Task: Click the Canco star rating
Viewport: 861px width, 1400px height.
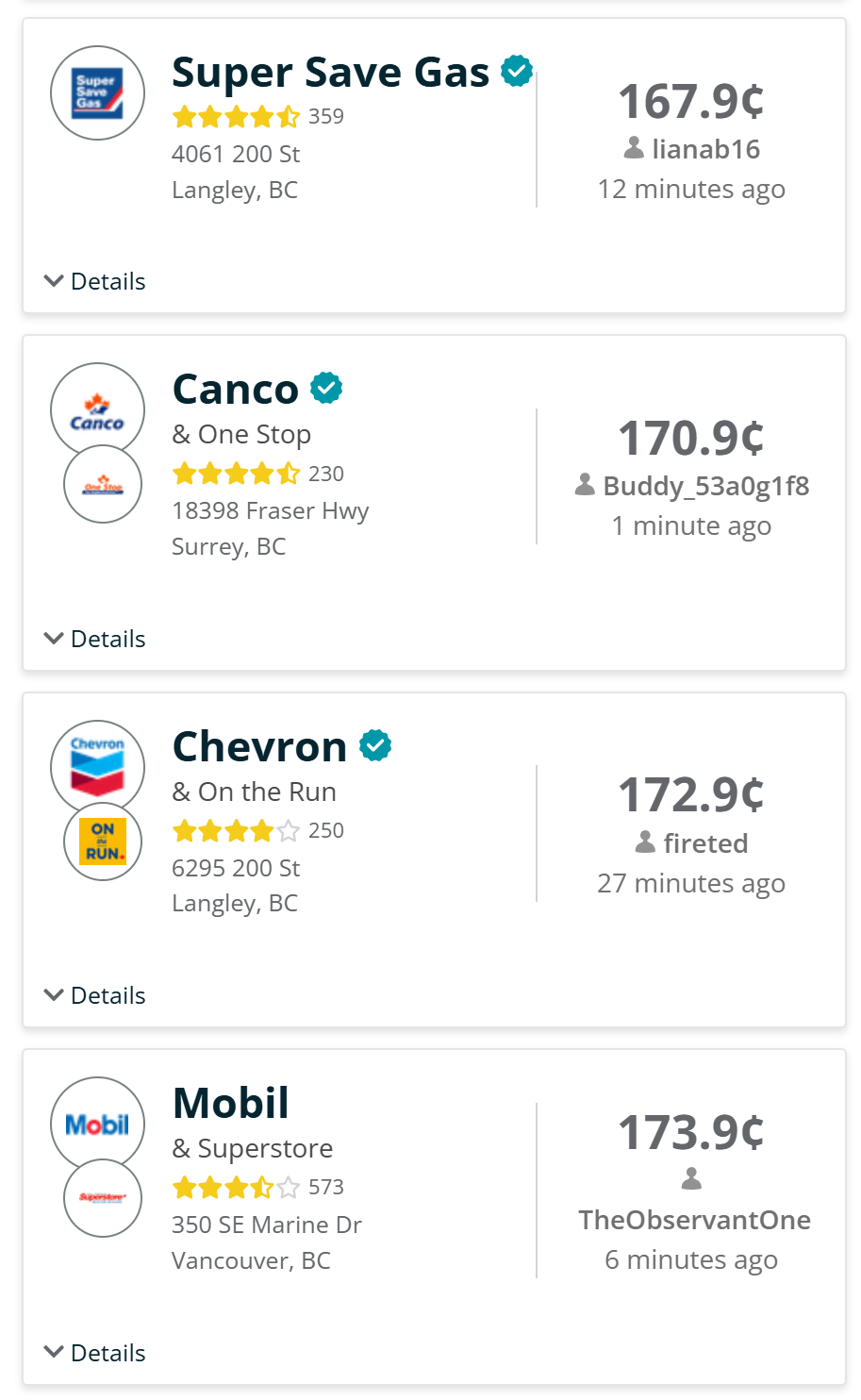Action: pos(237,474)
